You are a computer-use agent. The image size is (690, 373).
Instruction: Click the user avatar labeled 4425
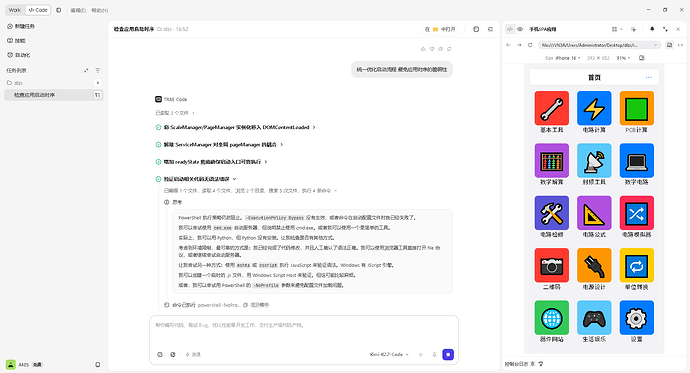pyautogui.click(x=11, y=364)
